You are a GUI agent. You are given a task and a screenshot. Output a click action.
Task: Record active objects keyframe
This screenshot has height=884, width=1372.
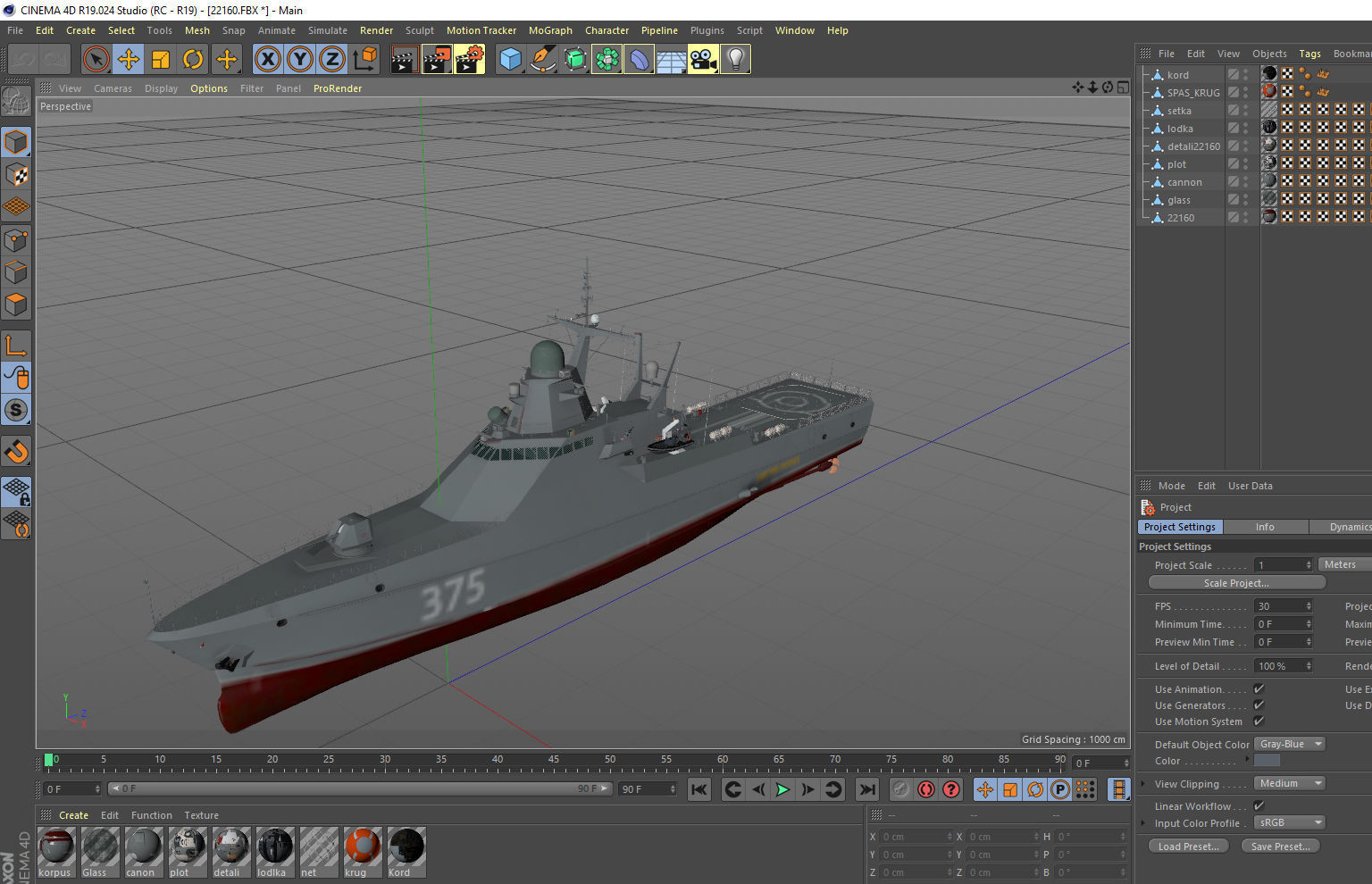click(901, 789)
